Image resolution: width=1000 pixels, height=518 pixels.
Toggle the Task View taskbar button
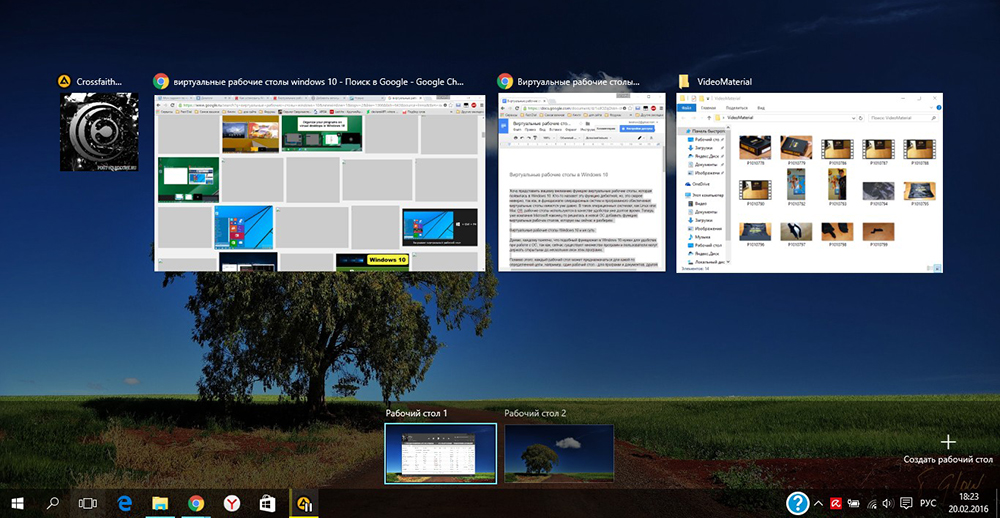pyautogui.click(x=89, y=503)
